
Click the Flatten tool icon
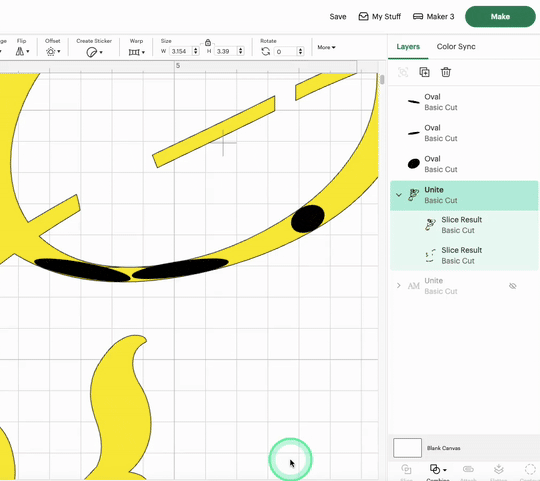(x=498, y=469)
